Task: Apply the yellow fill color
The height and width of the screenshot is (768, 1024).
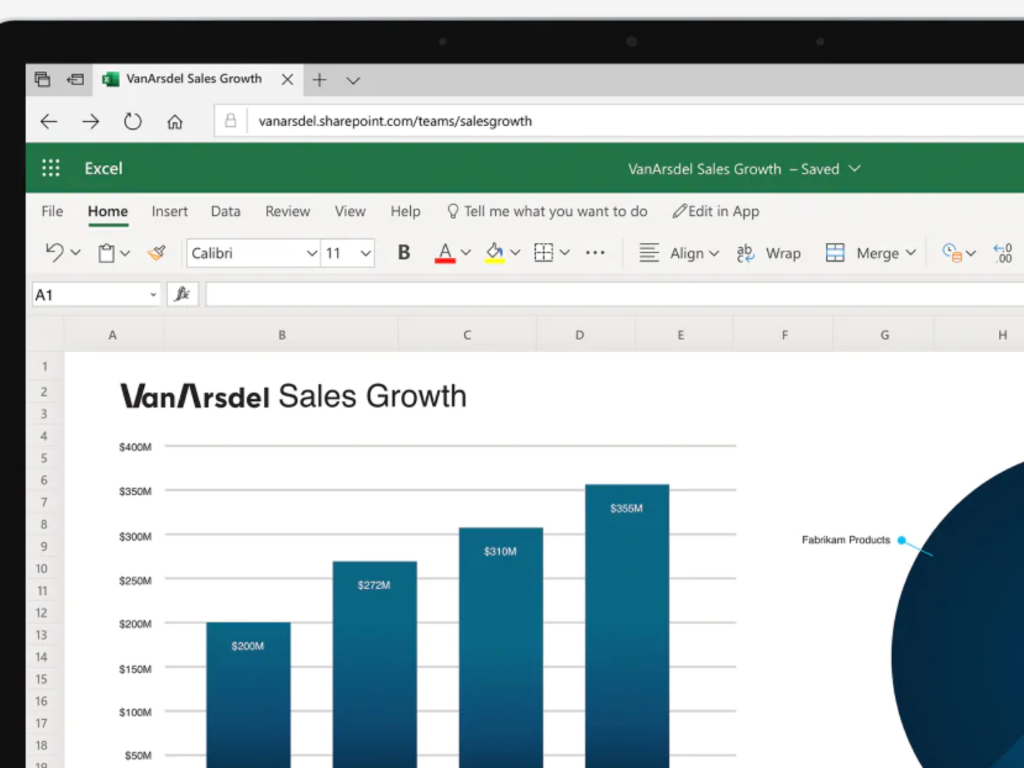Action: 494,253
